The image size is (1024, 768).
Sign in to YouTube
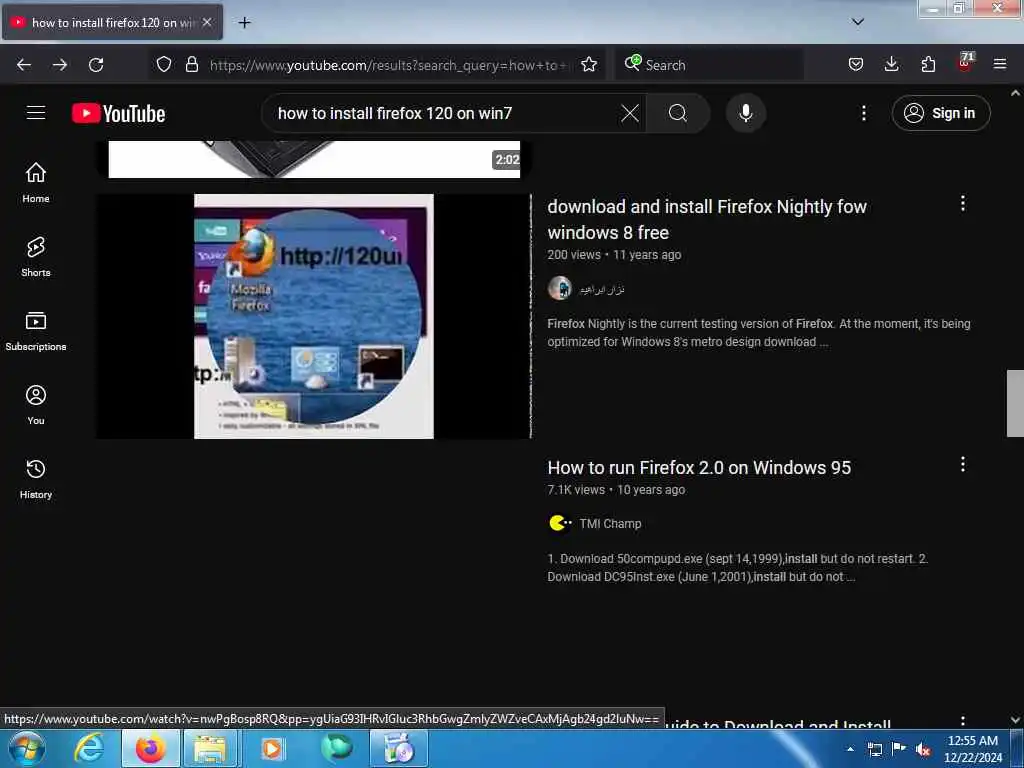(x=941, y=113)
